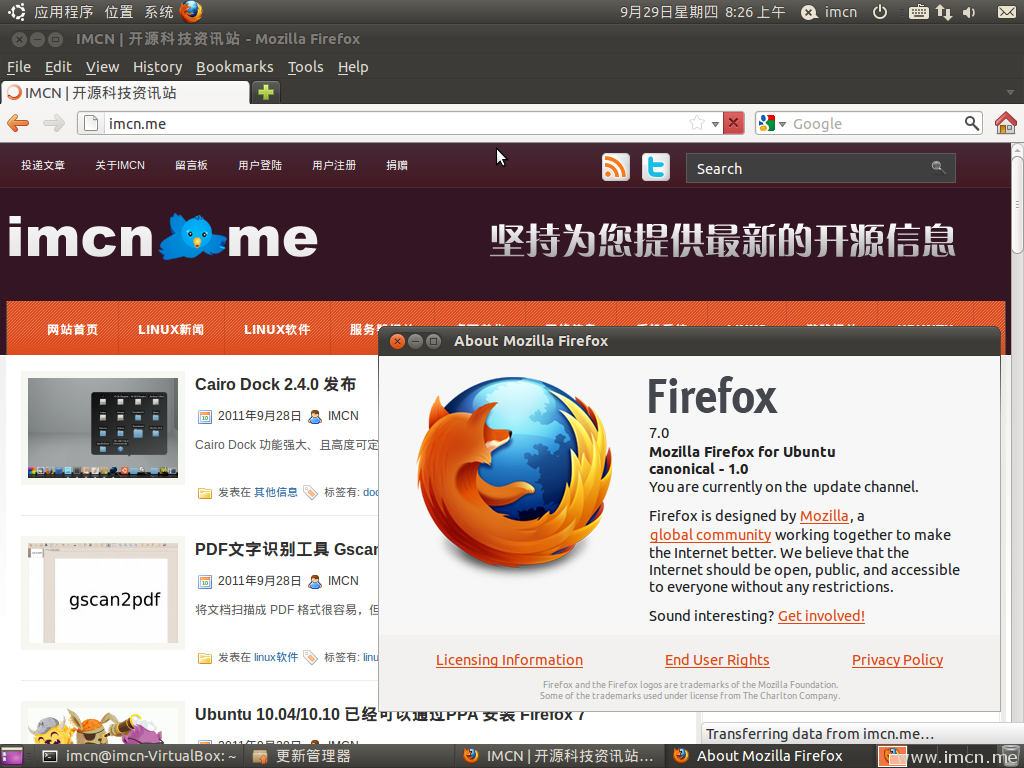
Task: Open the network connections indicator
Action: pyautogui.click(x=944, y=12)
